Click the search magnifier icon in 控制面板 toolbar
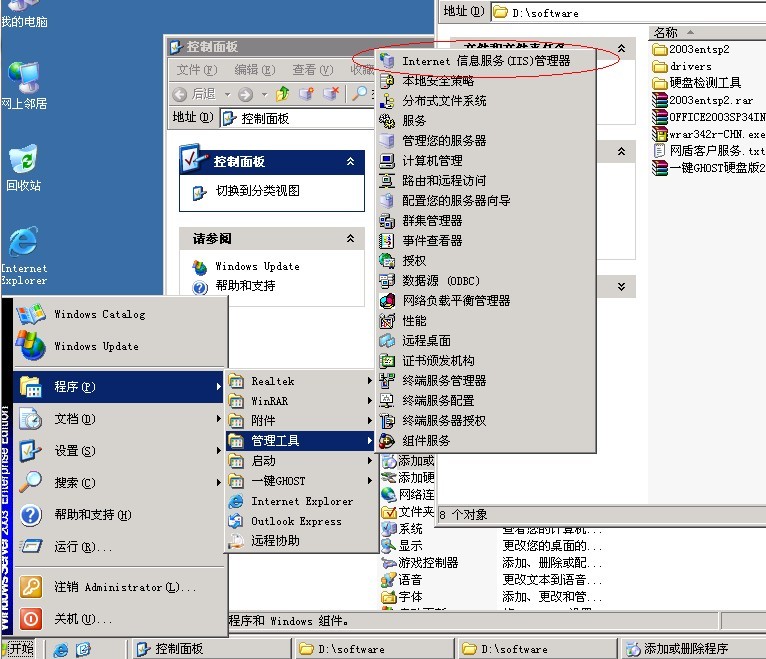 [x=360, y=94]
